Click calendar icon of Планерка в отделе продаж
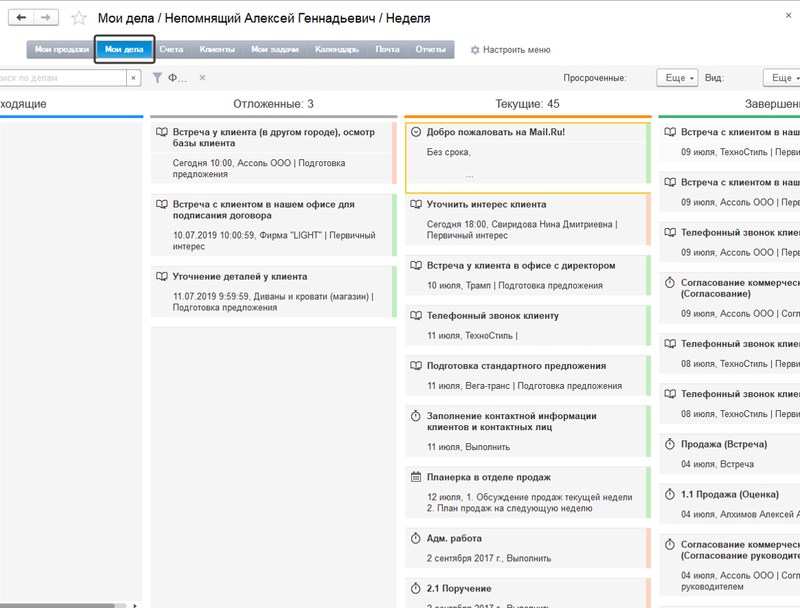 click(416, 477)
